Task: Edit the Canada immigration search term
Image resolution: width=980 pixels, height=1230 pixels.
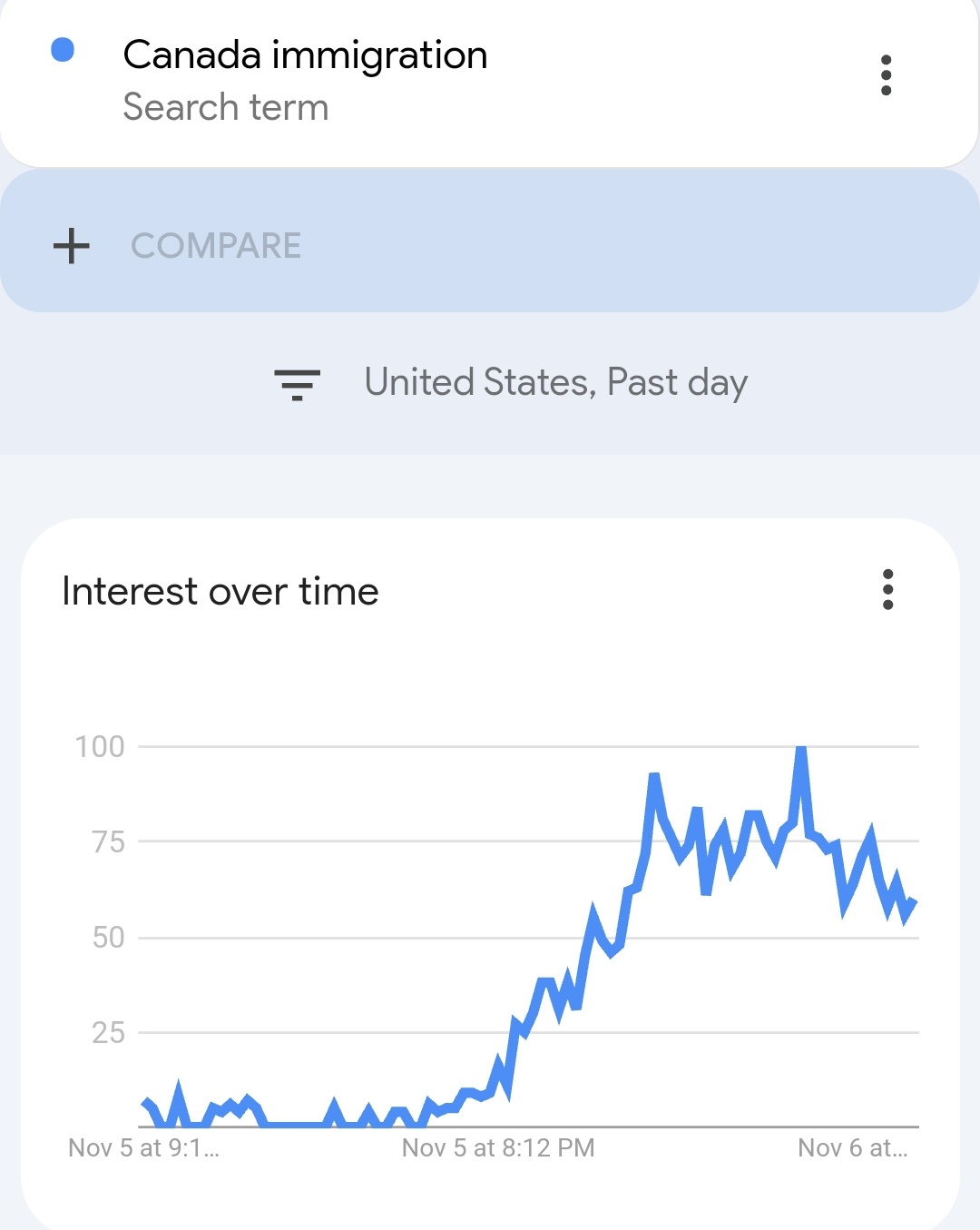Action: pos(305,54)
